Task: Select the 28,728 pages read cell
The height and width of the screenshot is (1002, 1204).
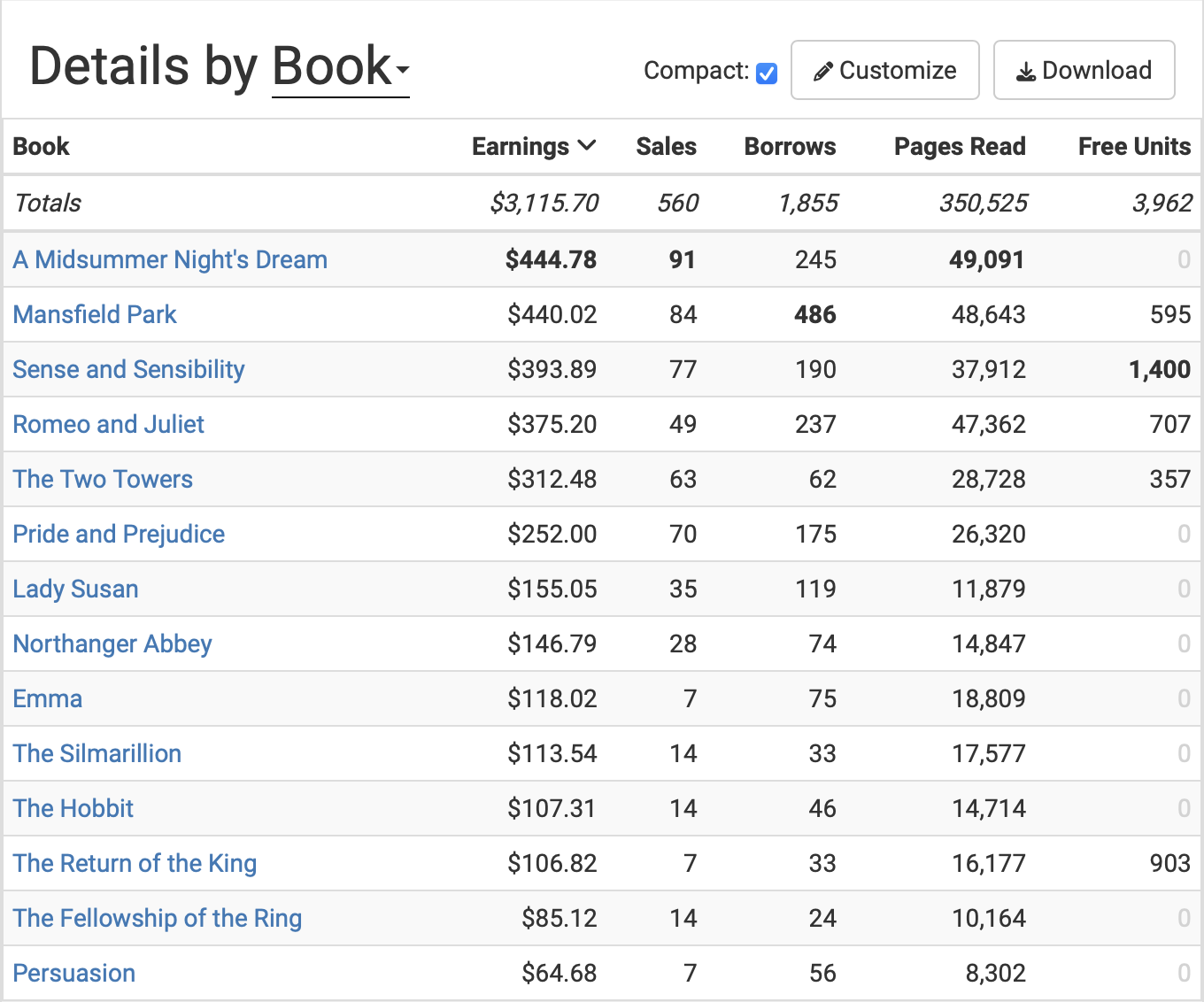Action: [988, 479]
